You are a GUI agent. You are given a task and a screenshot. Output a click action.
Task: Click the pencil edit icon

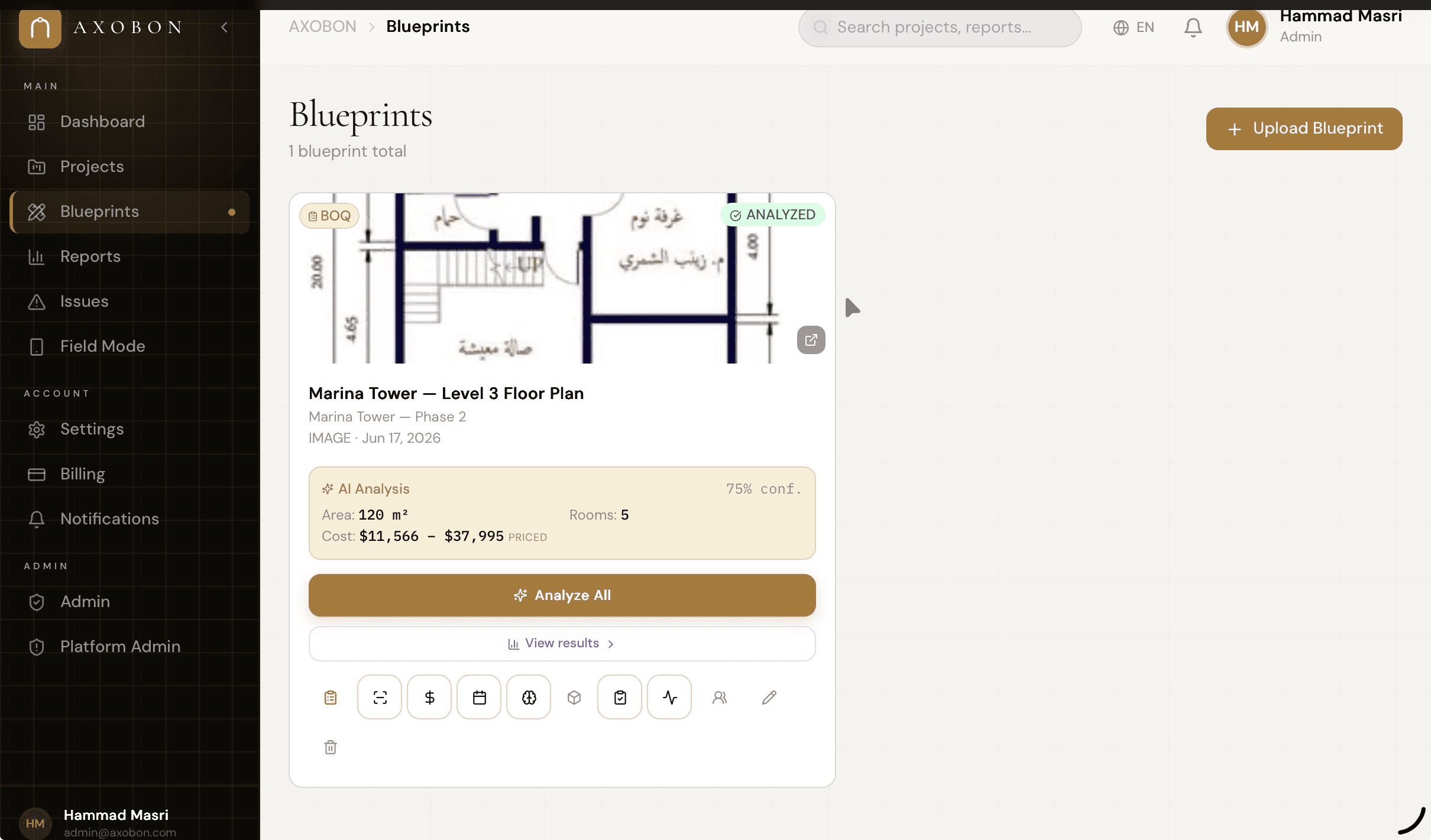(769, 698)
